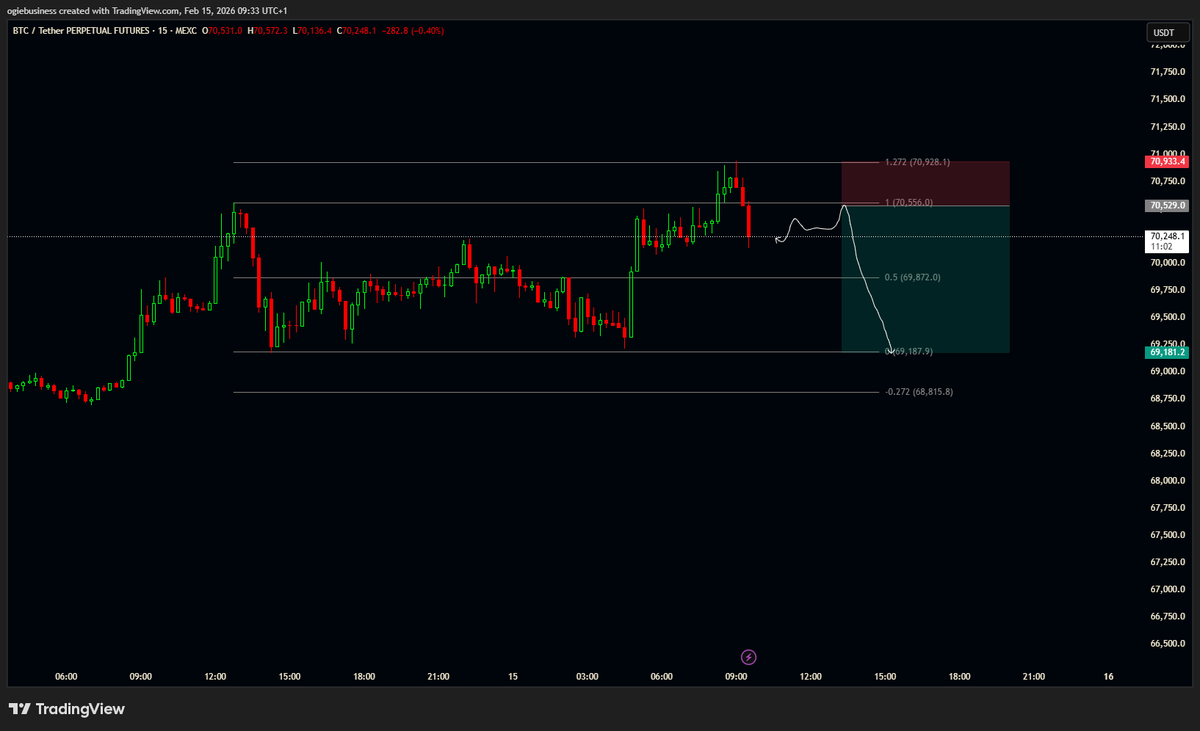Click the gray 70,529.0 entry price tag
Image resolution: width=1200 pixels, height=731 pixels.
pyautogui.click(x=1166, y=205)
